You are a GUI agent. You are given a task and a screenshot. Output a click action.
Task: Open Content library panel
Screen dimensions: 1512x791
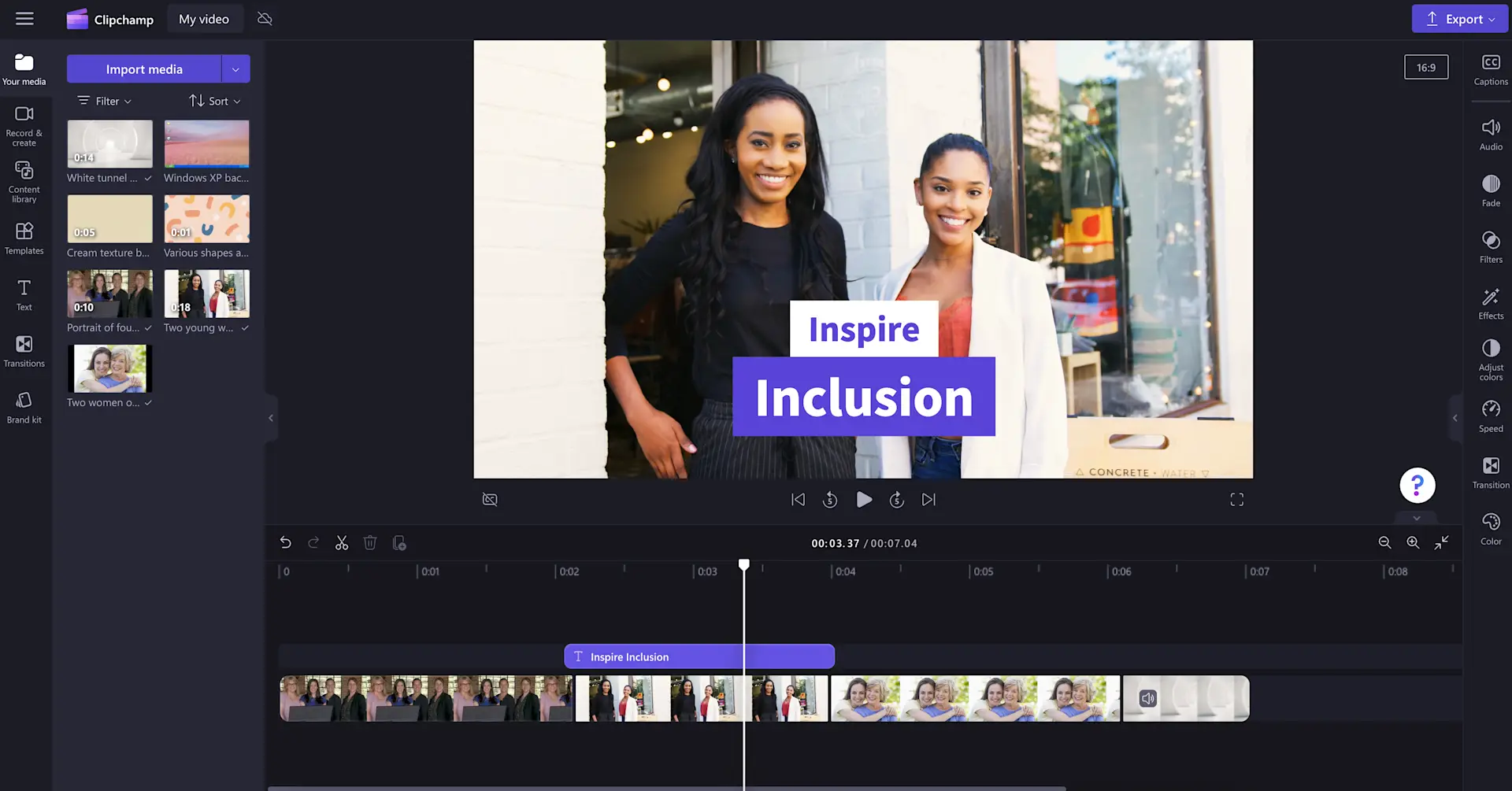(x=24, y=182)
